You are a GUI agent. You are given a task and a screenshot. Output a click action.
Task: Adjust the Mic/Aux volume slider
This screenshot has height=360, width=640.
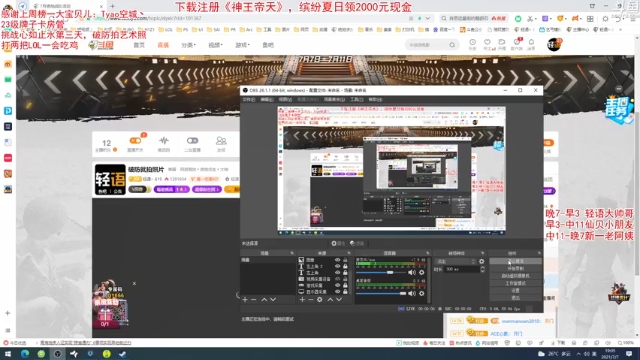[381, 272]
